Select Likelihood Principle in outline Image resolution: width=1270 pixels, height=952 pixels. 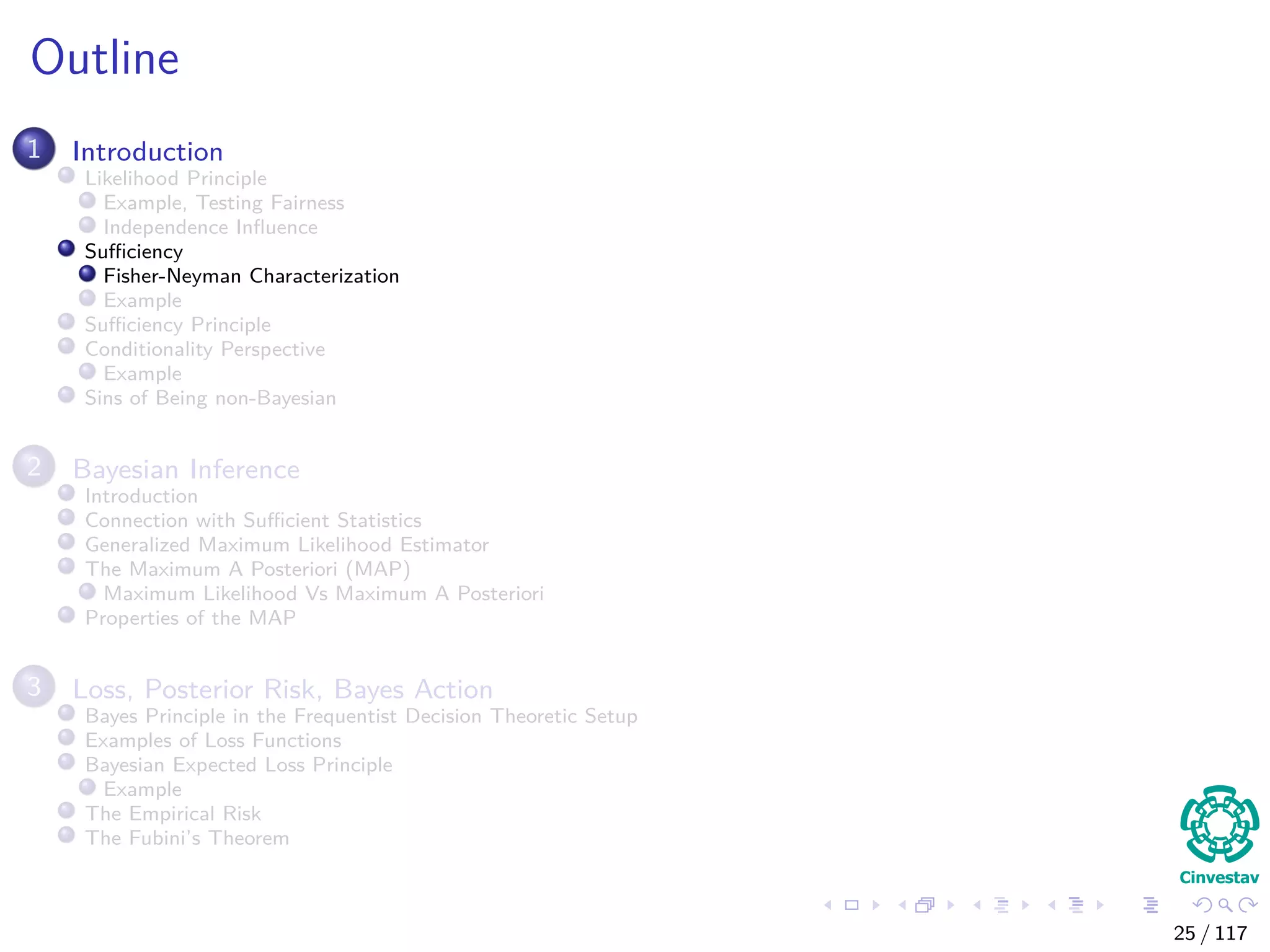(x=175, y=178)
